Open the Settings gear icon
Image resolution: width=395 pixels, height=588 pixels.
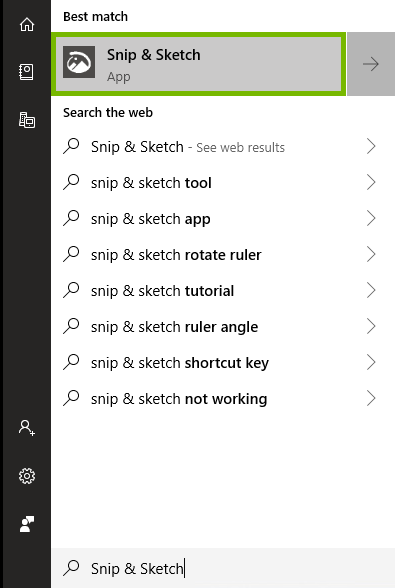click(x=27, y=476)
